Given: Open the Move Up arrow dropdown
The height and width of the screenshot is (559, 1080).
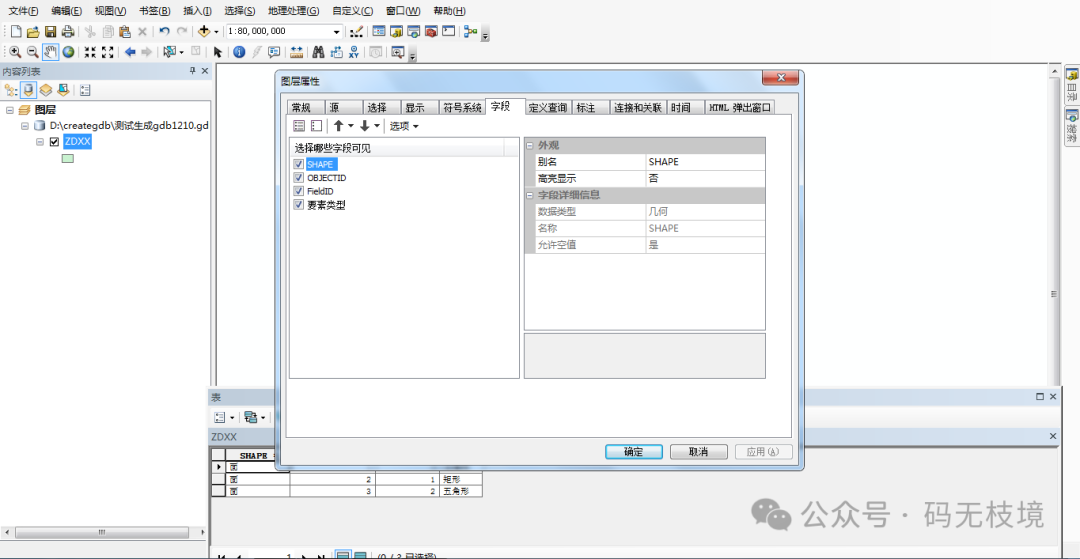Looking at the screenshot, I should [351, 126].
